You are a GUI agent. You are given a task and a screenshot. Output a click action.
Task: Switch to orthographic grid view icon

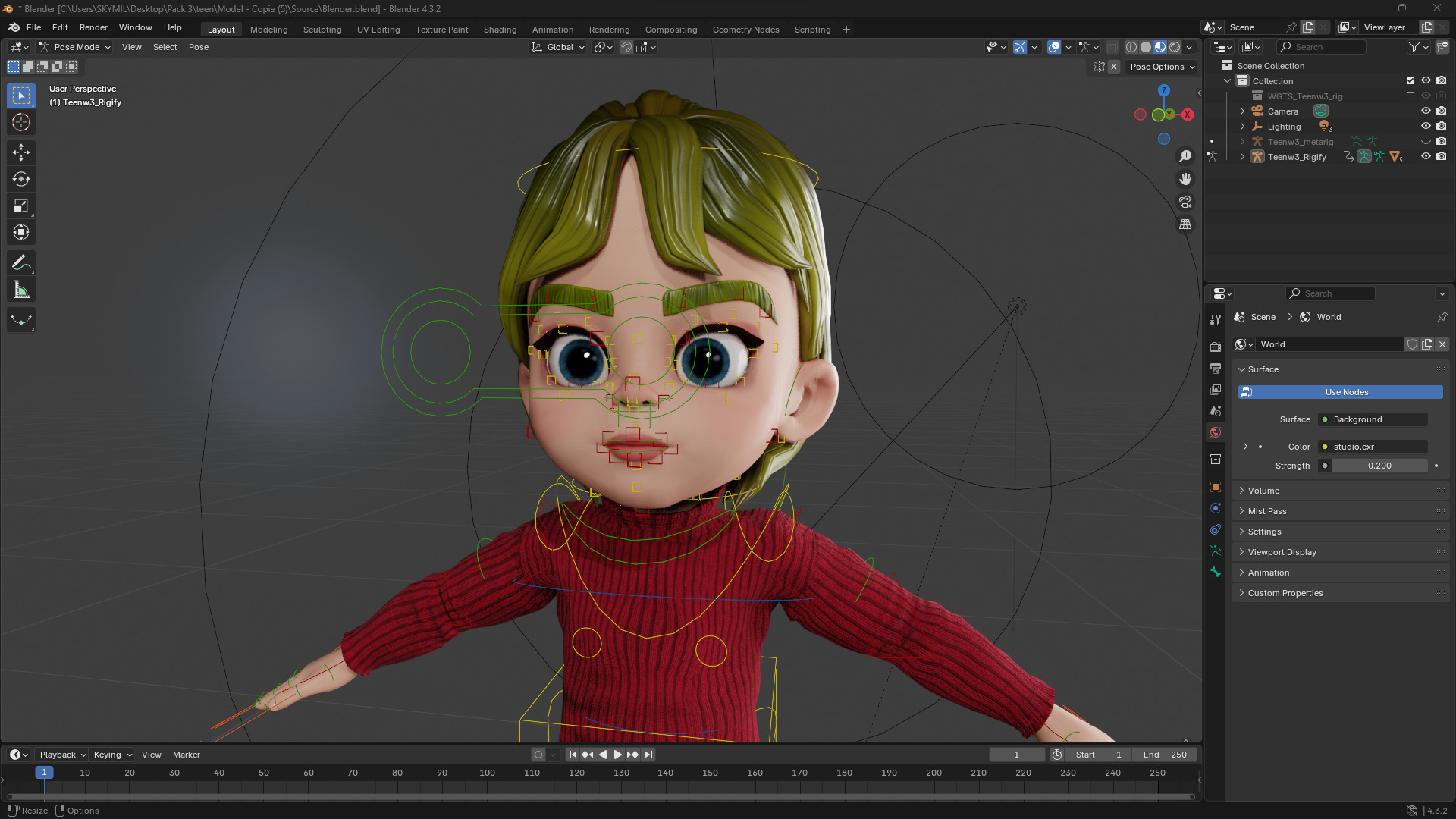[1185, 224]
